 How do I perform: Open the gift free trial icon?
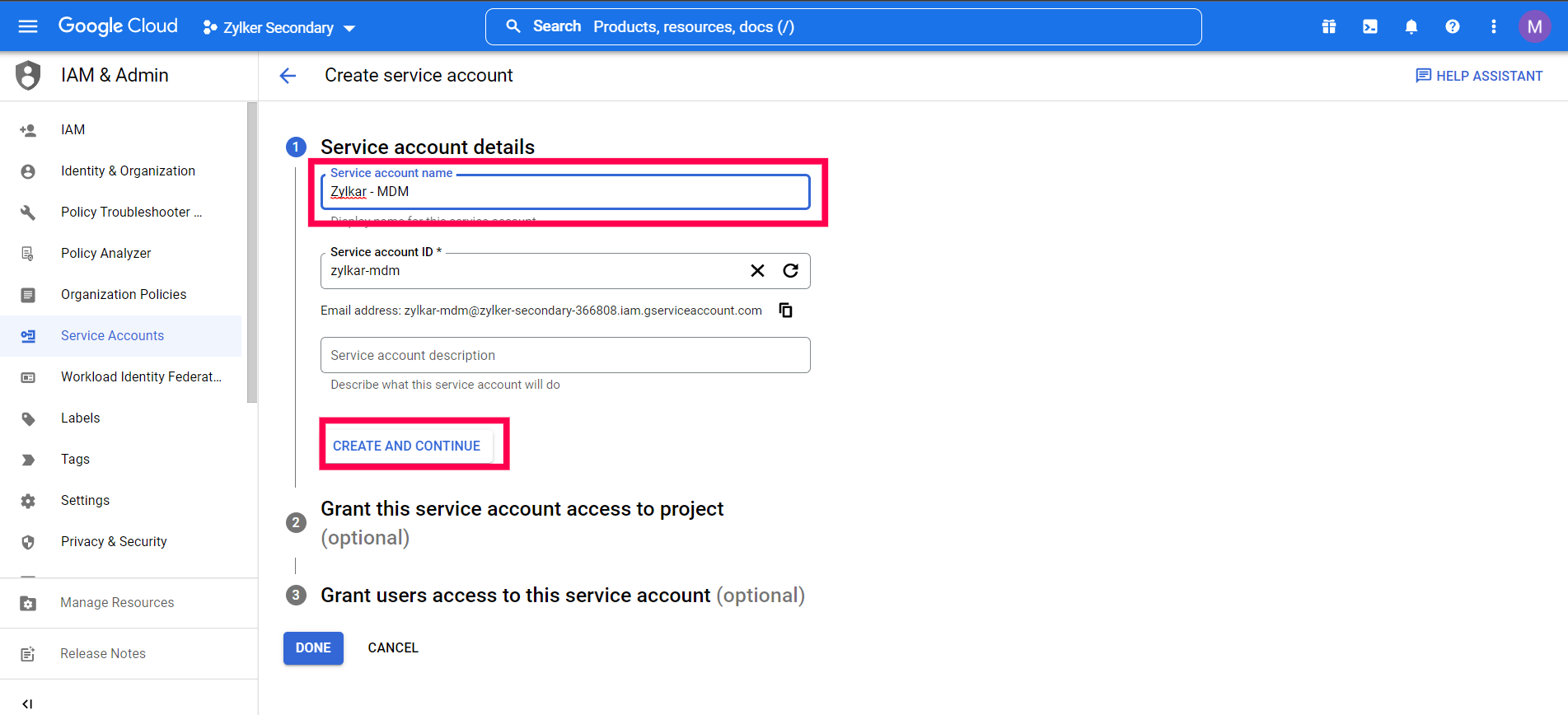pyautogui.click(x=1329, y=26)
